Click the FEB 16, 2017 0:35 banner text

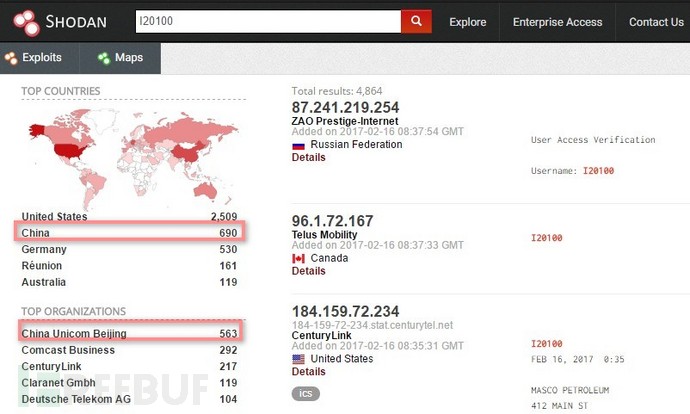coord(578,359)
